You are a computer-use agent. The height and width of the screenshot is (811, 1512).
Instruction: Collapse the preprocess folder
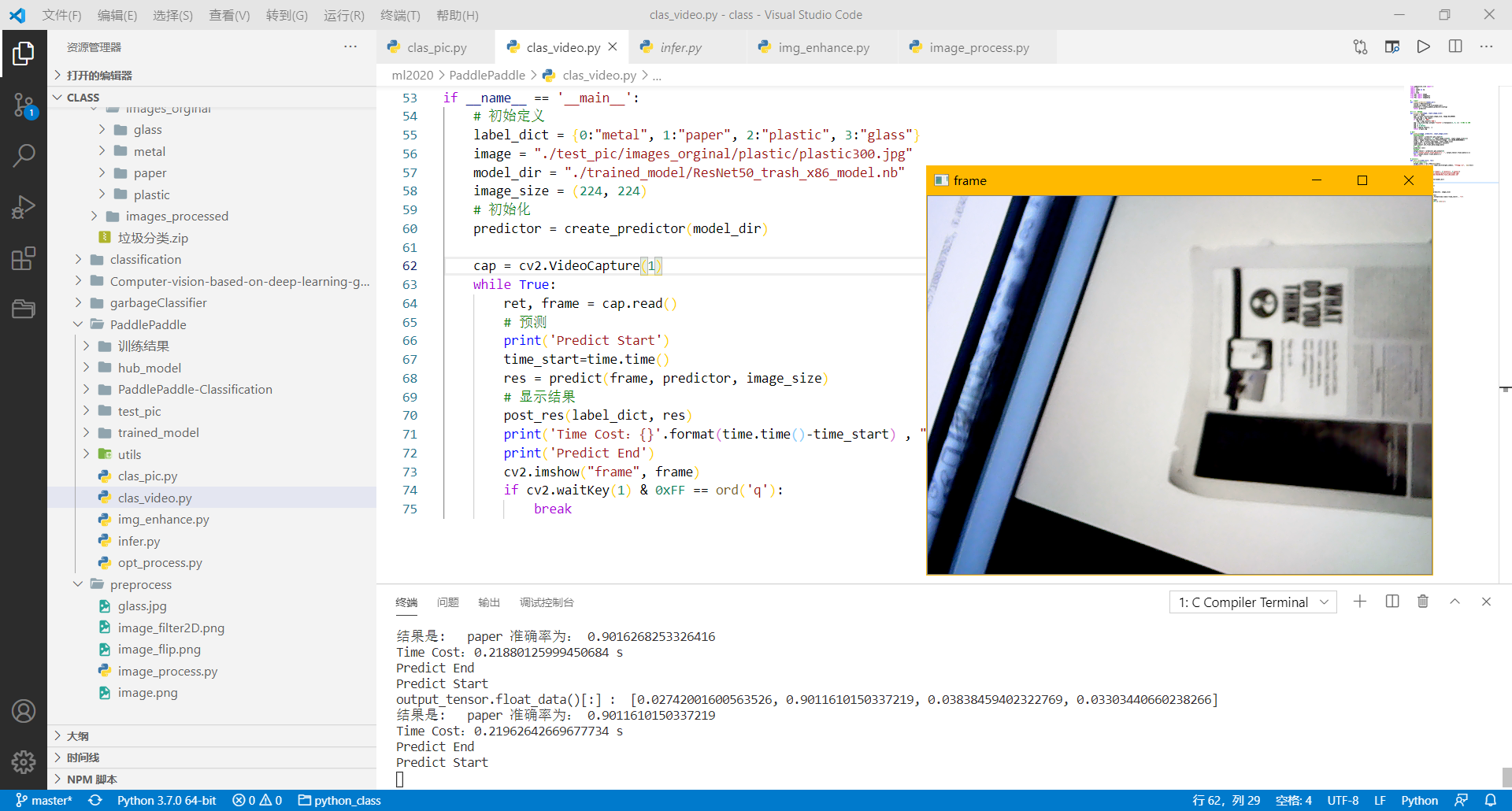[140, 585]
